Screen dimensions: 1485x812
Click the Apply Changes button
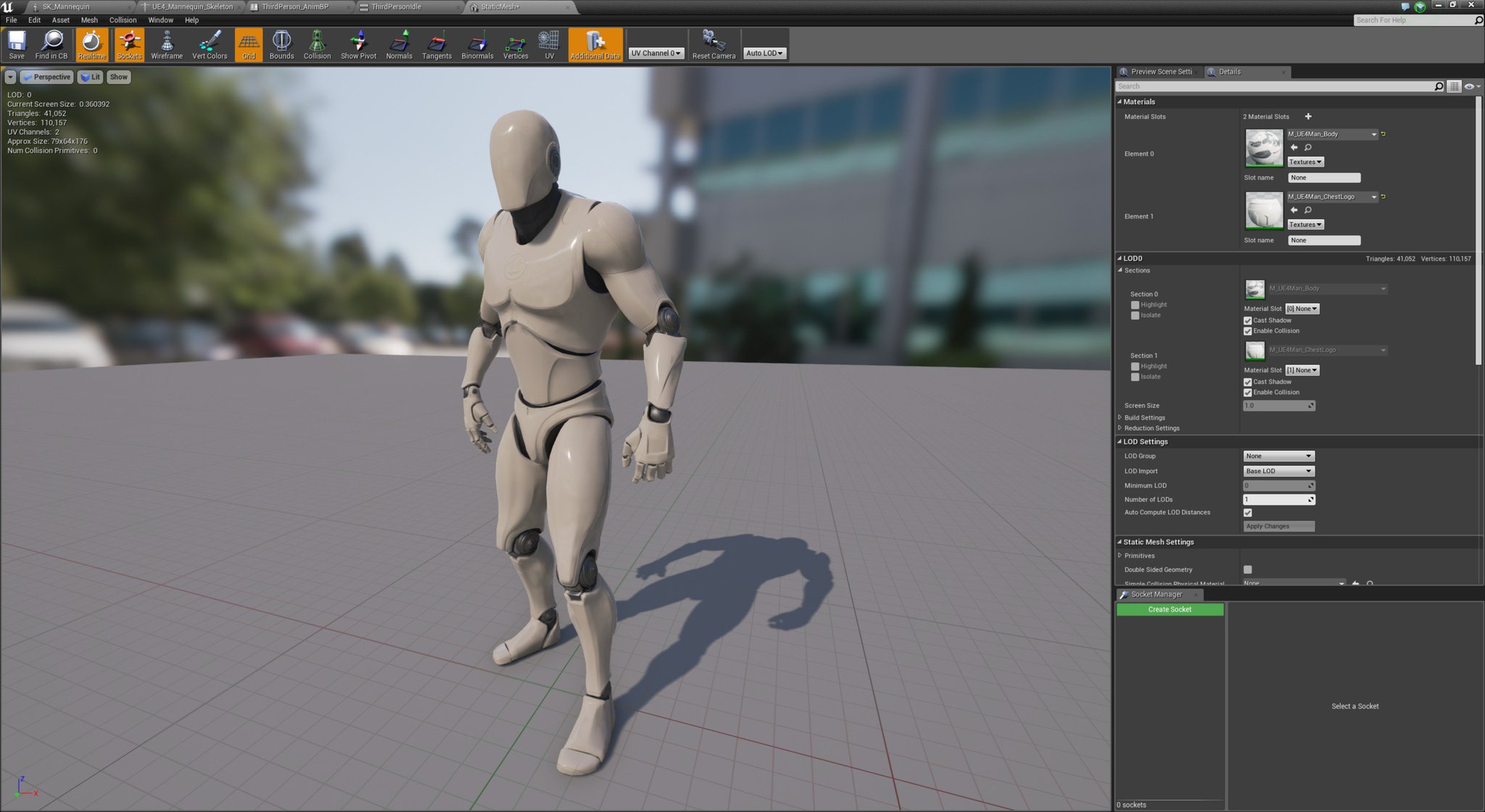pyautogui.click(x=1278, y=526)
